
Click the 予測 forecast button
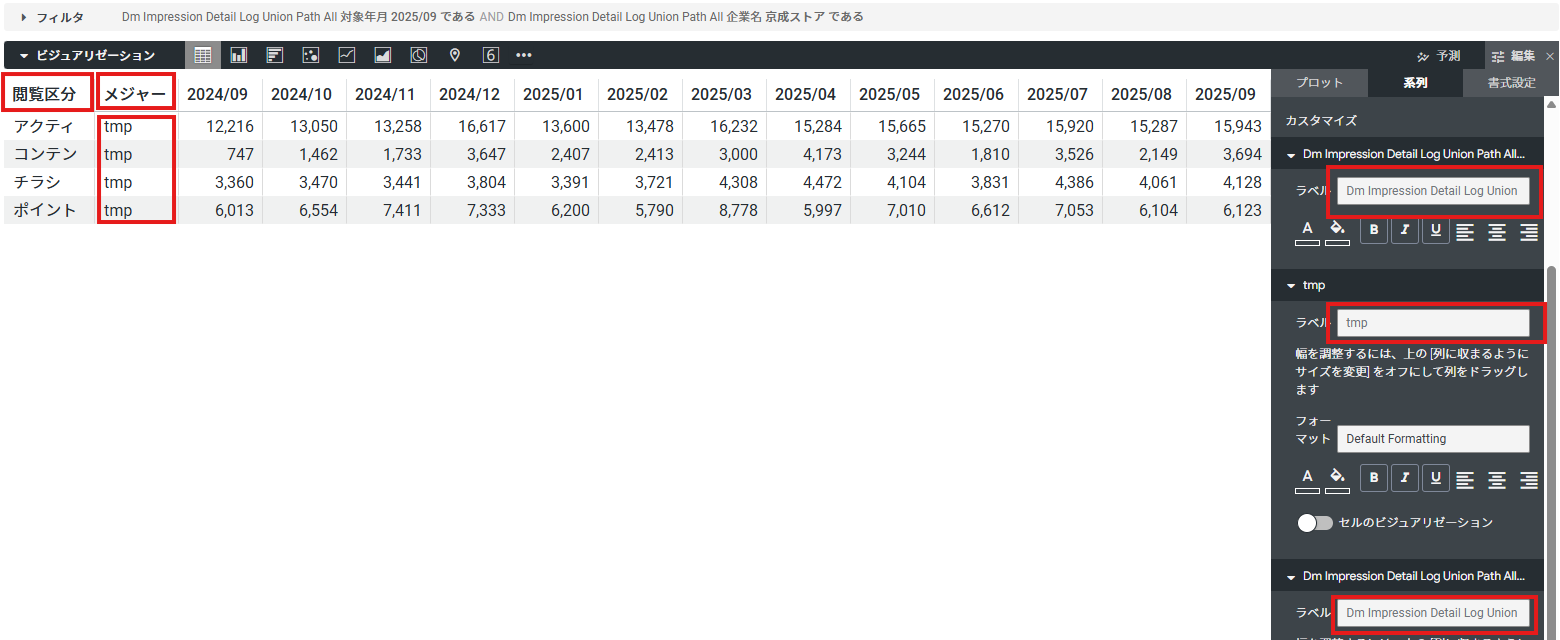[x=1439, y=56]
